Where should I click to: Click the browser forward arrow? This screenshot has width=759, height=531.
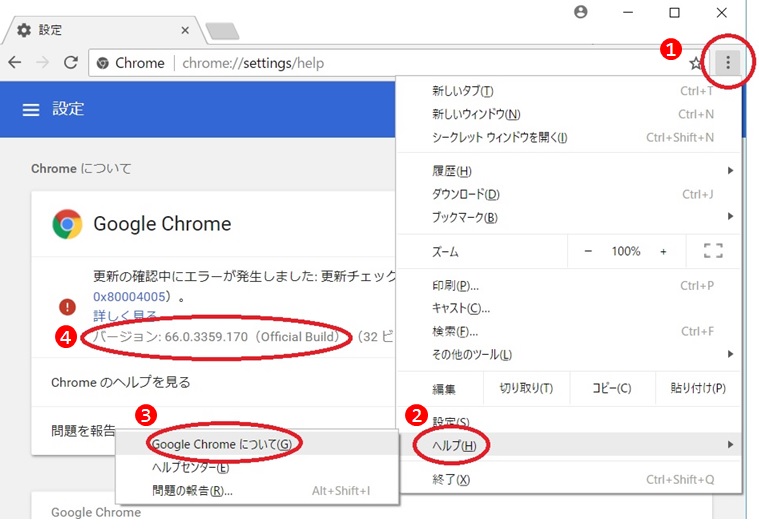[x=43, y=62]
